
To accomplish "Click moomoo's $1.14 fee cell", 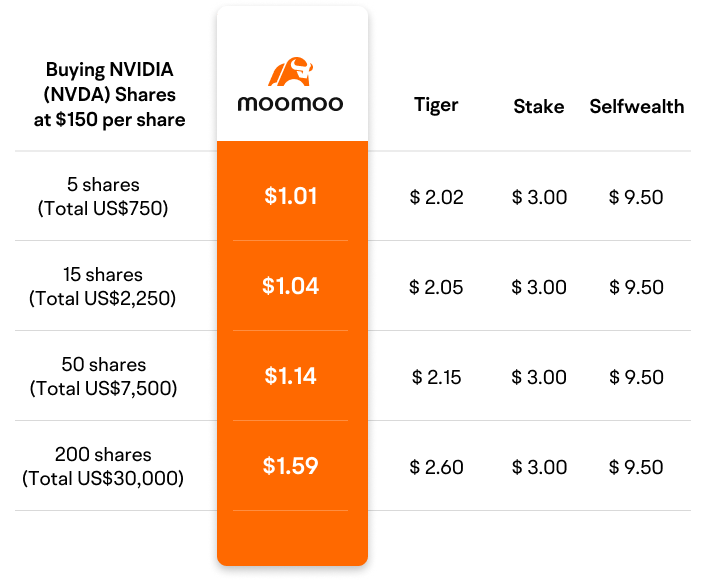I will point(291,376).
